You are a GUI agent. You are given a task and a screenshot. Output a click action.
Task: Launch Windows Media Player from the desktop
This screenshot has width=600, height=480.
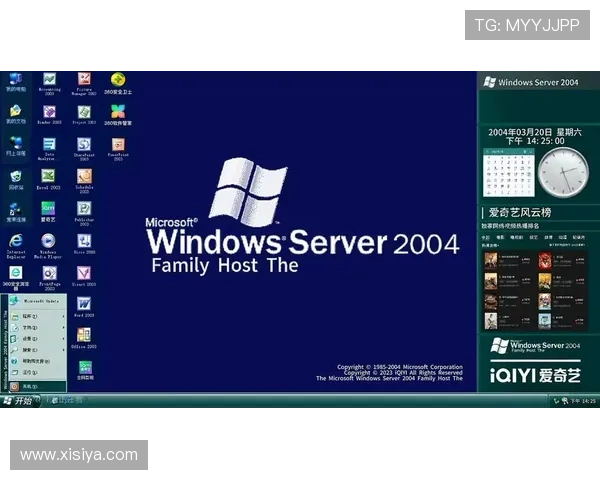(x=48, y=246)
